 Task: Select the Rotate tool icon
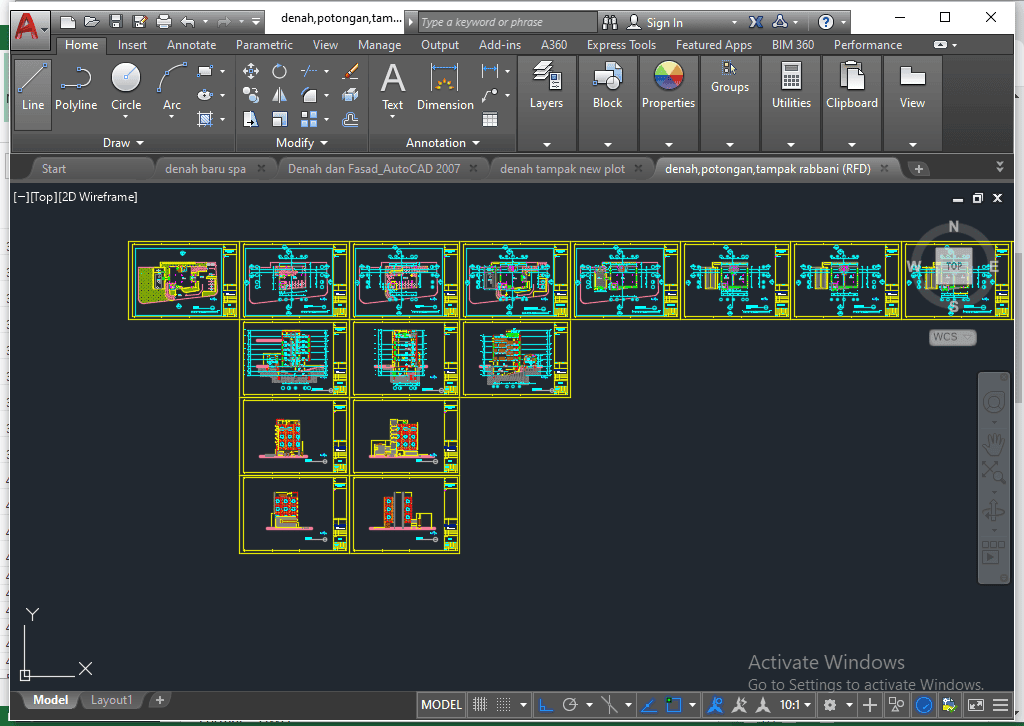(280, 71)
